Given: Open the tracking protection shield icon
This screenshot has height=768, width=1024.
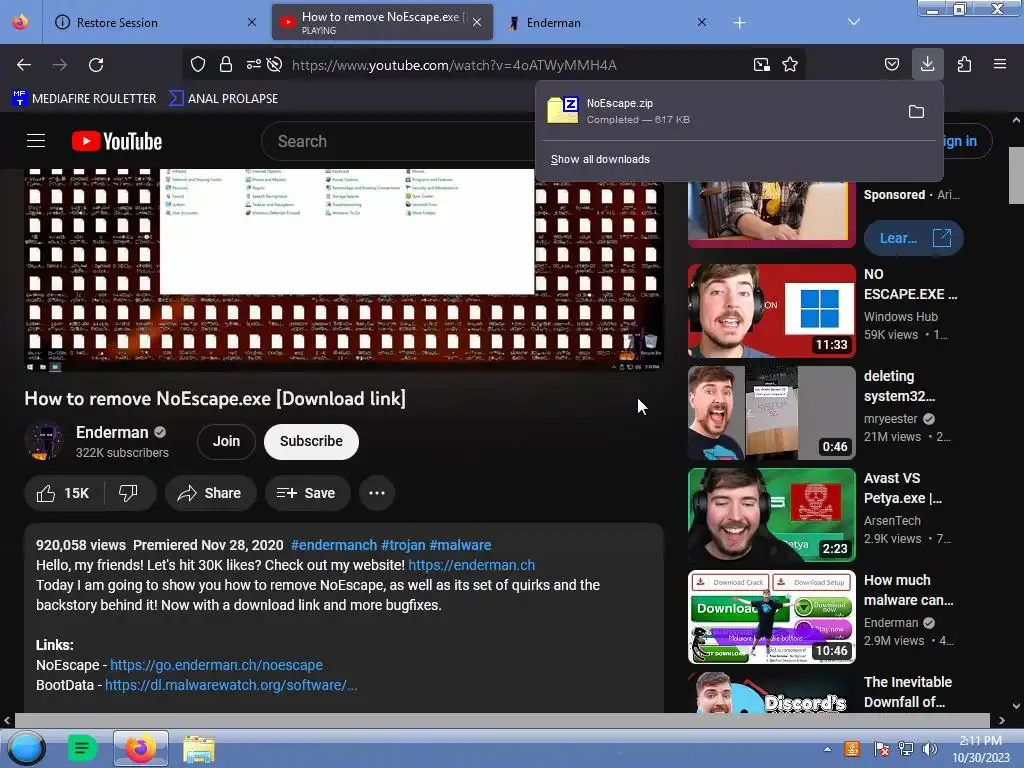Looking at the screenshot, I should pyautogui.click(x=198, y=65).
